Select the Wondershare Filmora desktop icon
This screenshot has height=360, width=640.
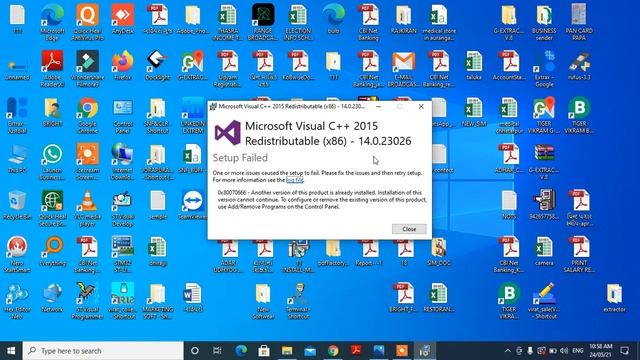coord(87,69)
